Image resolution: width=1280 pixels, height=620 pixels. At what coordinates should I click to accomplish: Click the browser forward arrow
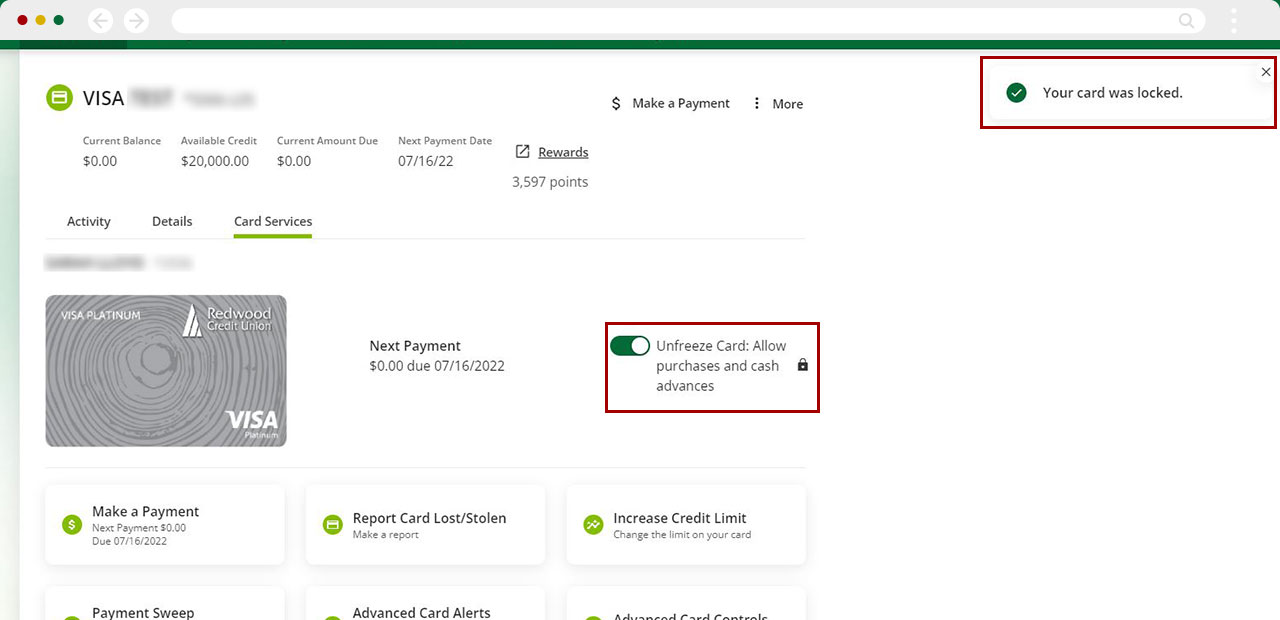coord(136,20)
